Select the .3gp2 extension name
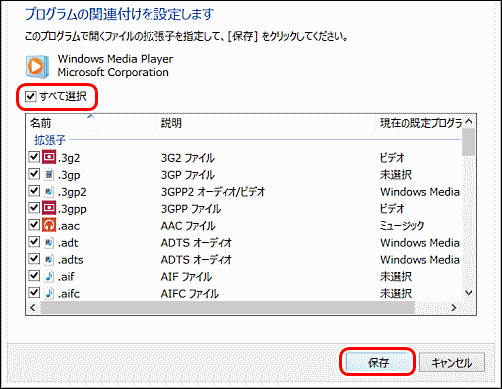This screenshot has height=389, width=502. point(72,192)
